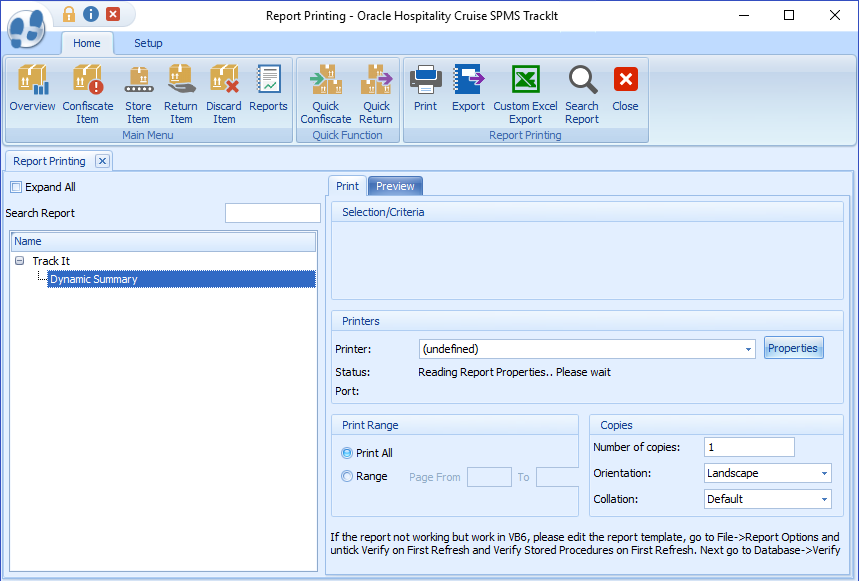The image size is (859, 581).
Task: Click the blue info icon in title bar
Action: pos(91,14)
